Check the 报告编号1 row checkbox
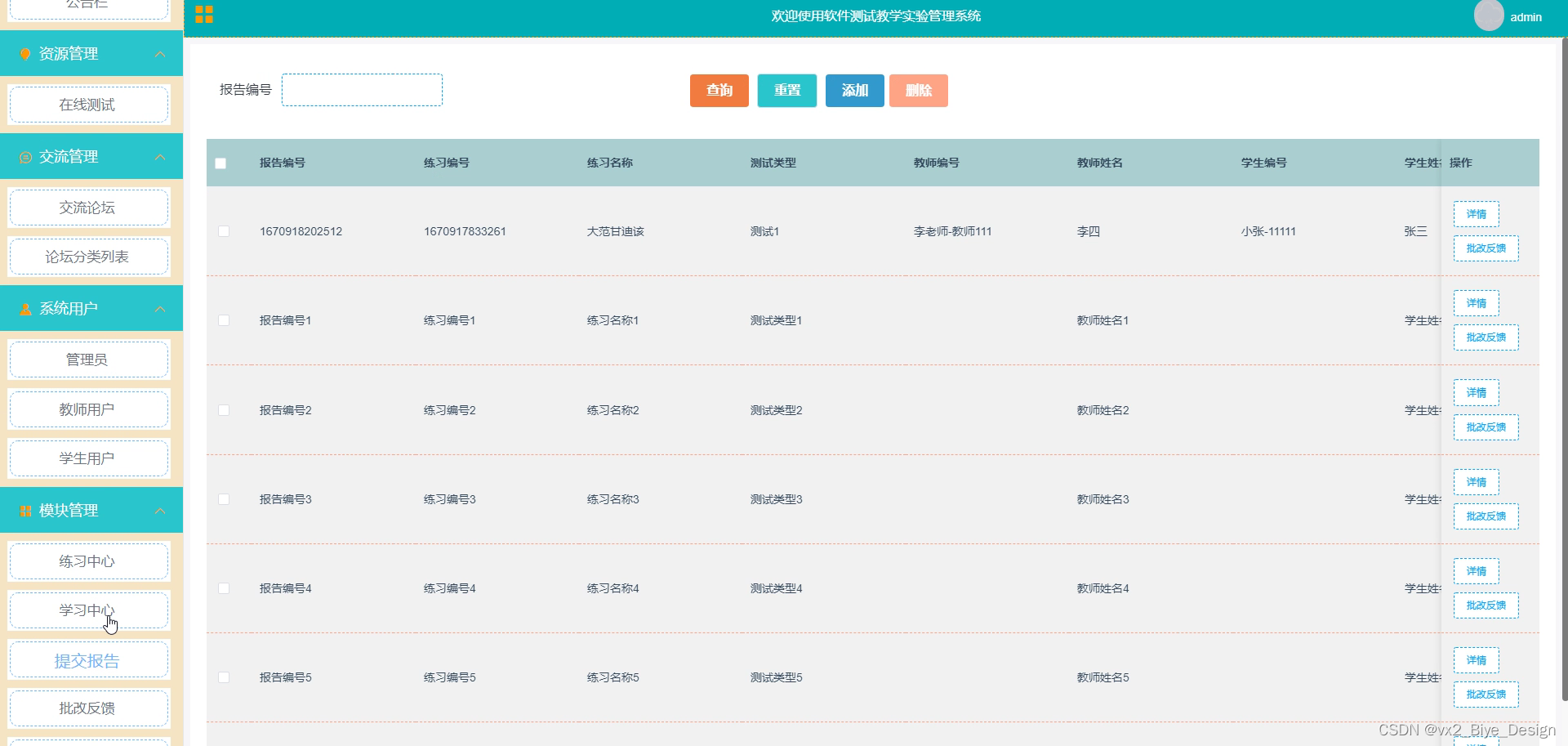Viewport: 1568px width, 746px height. pyautogui.click(x=224, y=320)
